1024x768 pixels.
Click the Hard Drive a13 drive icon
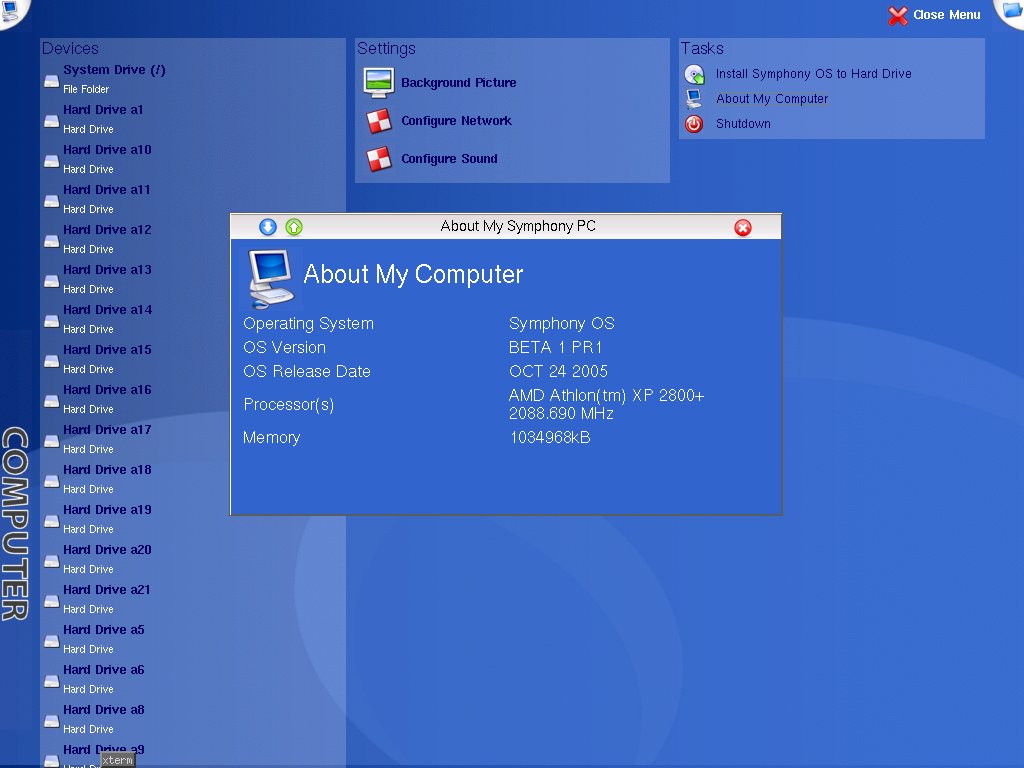[52, 281]
